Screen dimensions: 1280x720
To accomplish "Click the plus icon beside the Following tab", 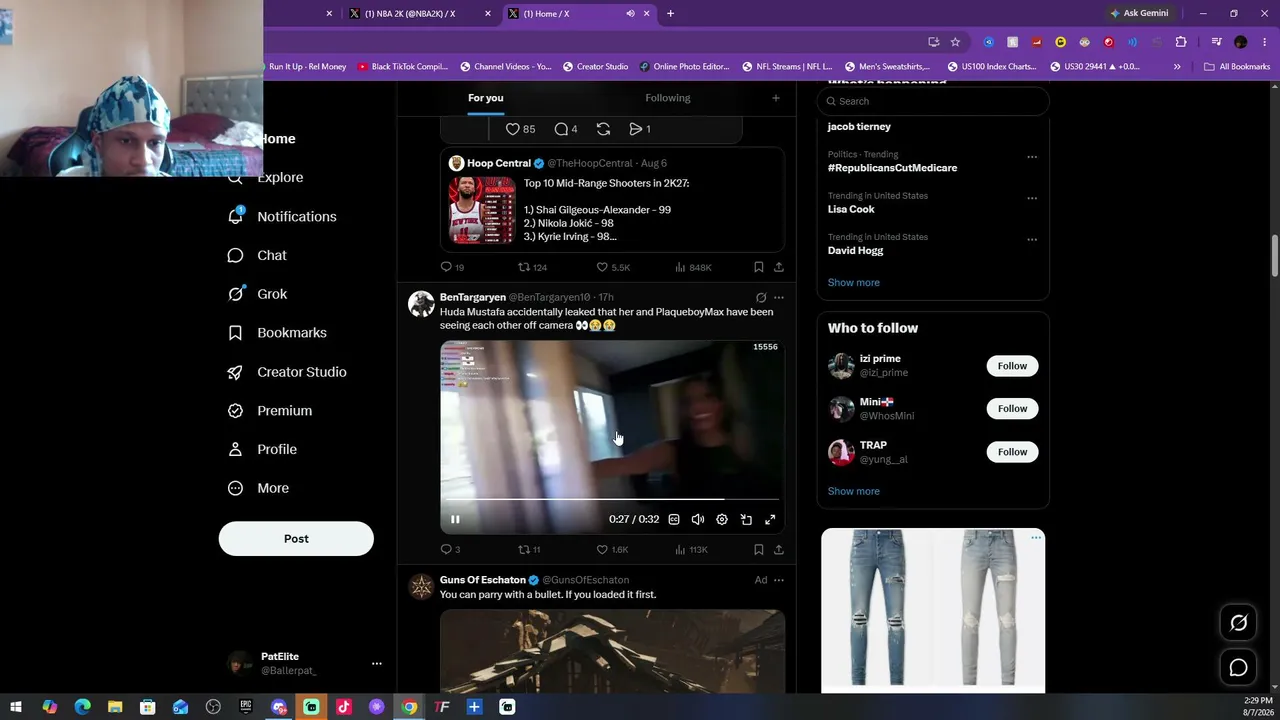I will click(775, 98).
